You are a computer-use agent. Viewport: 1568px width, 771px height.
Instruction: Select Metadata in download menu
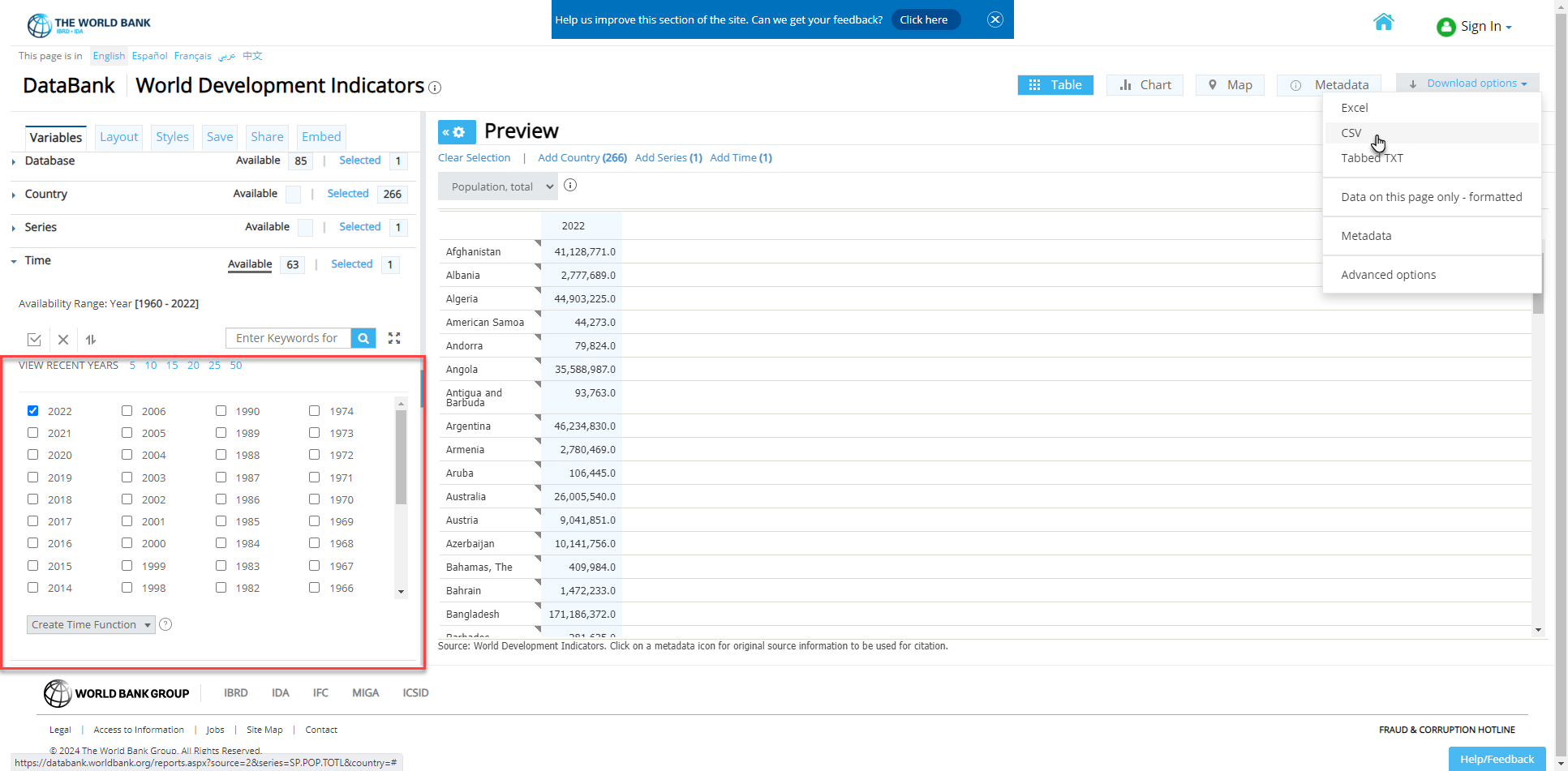tap(1366, 236)
